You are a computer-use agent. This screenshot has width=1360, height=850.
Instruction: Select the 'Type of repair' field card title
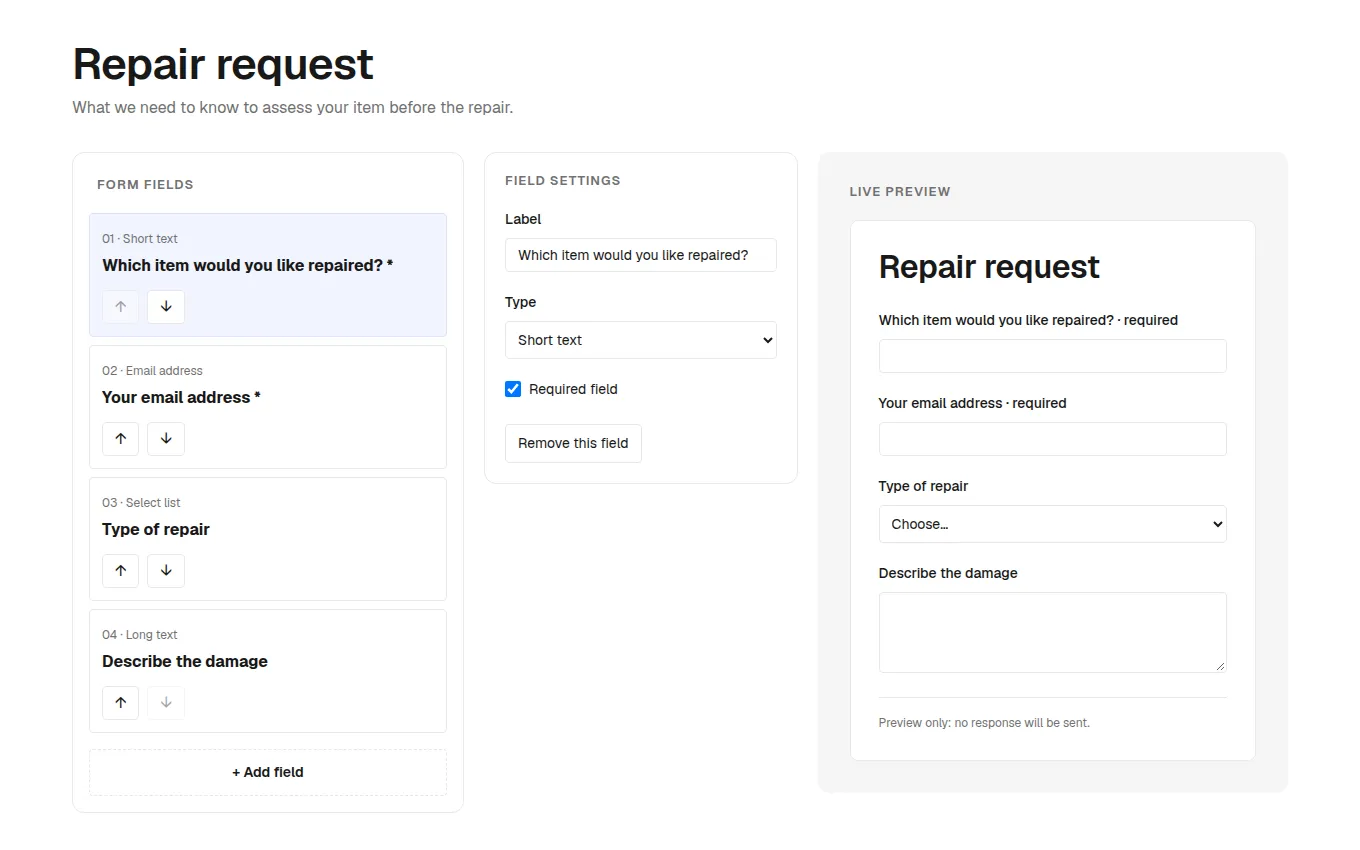click(x=156, y=529)
